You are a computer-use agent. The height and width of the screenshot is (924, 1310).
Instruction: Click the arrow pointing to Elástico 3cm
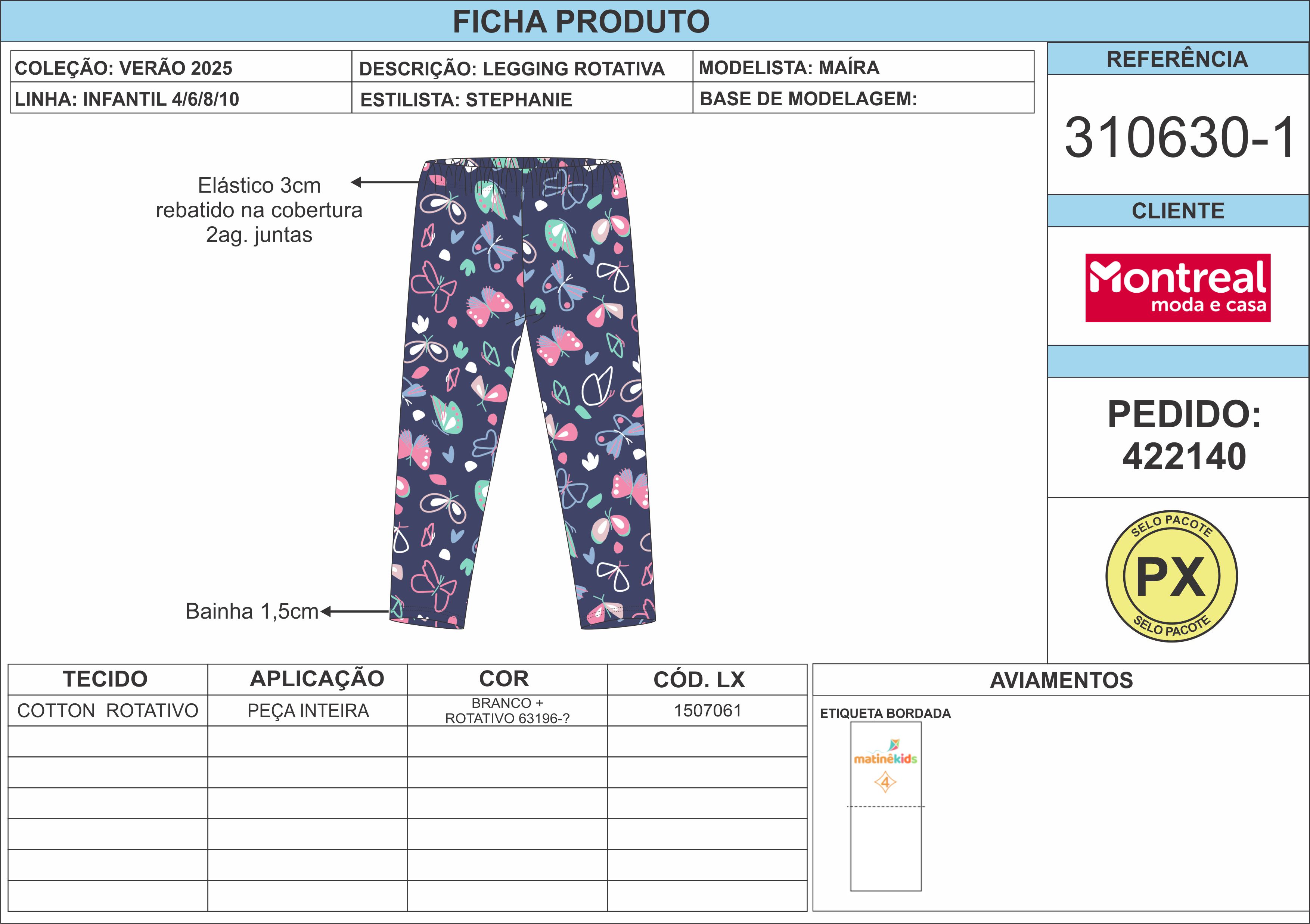(385, 183)
